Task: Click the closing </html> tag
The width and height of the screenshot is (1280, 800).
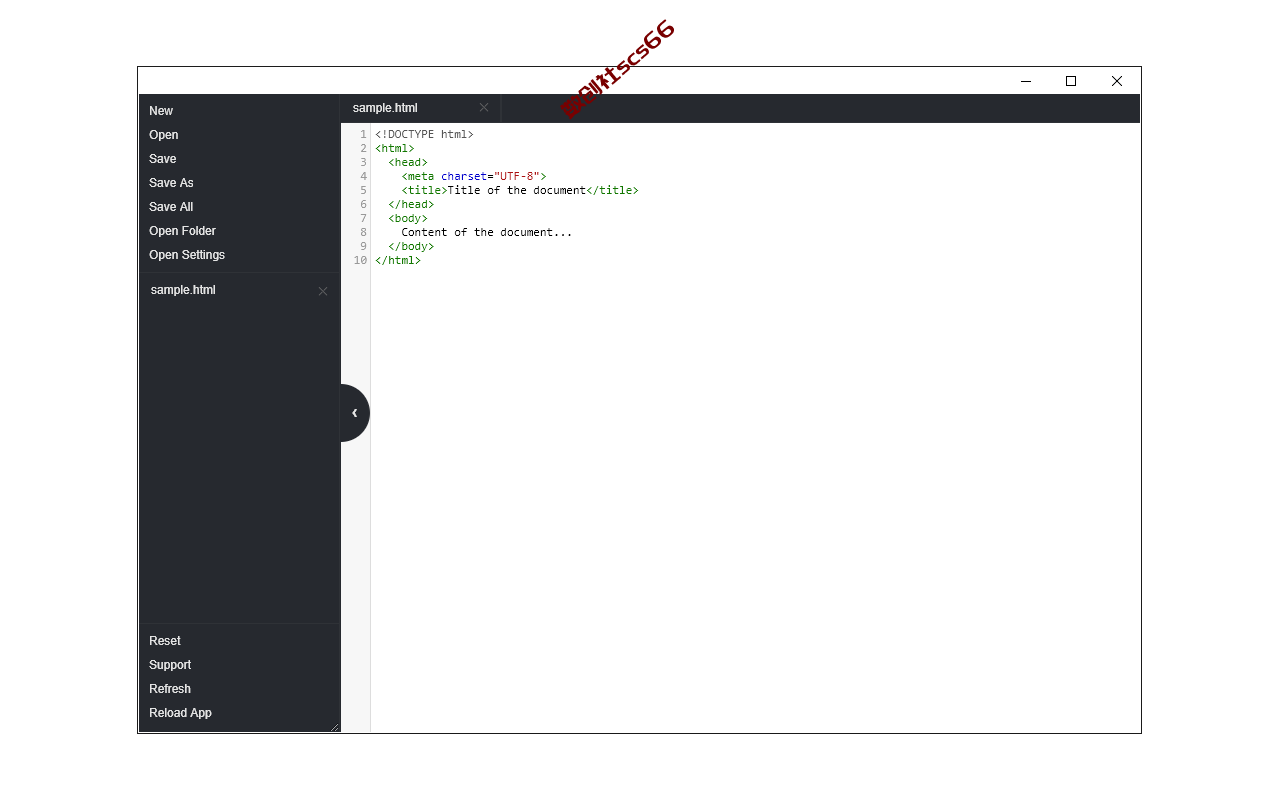Action: pos(398,260)
